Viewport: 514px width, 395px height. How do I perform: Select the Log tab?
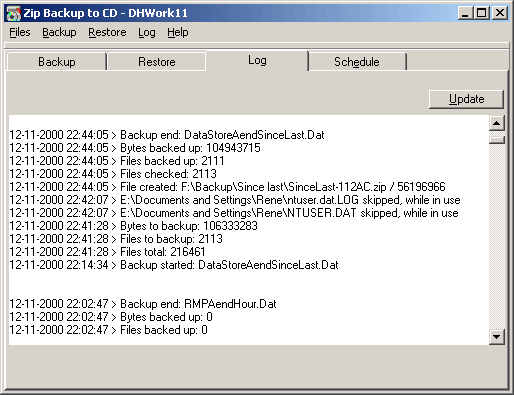(x=257, y=60)
